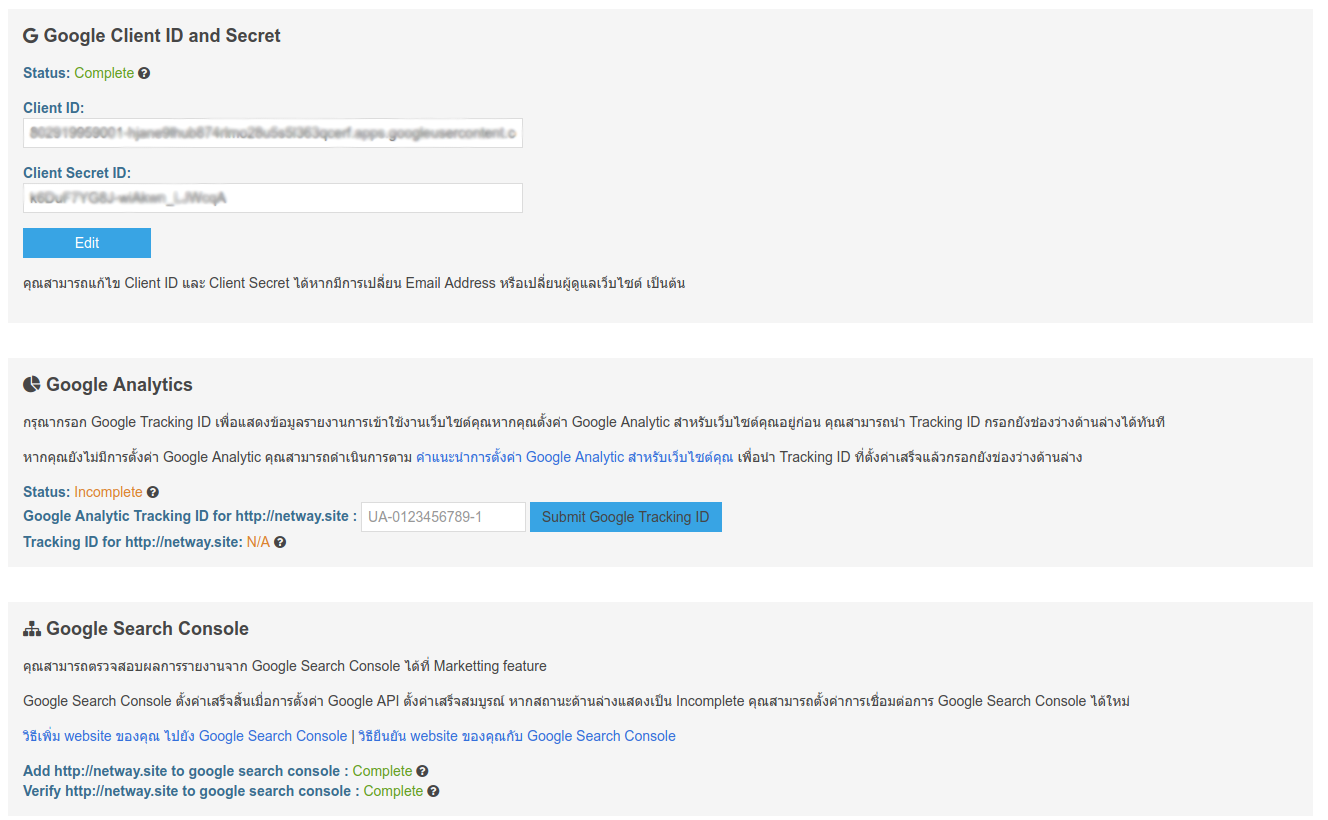Click the Google G icon in section header
Screen dimensions: 1328x820
[31, 36]
